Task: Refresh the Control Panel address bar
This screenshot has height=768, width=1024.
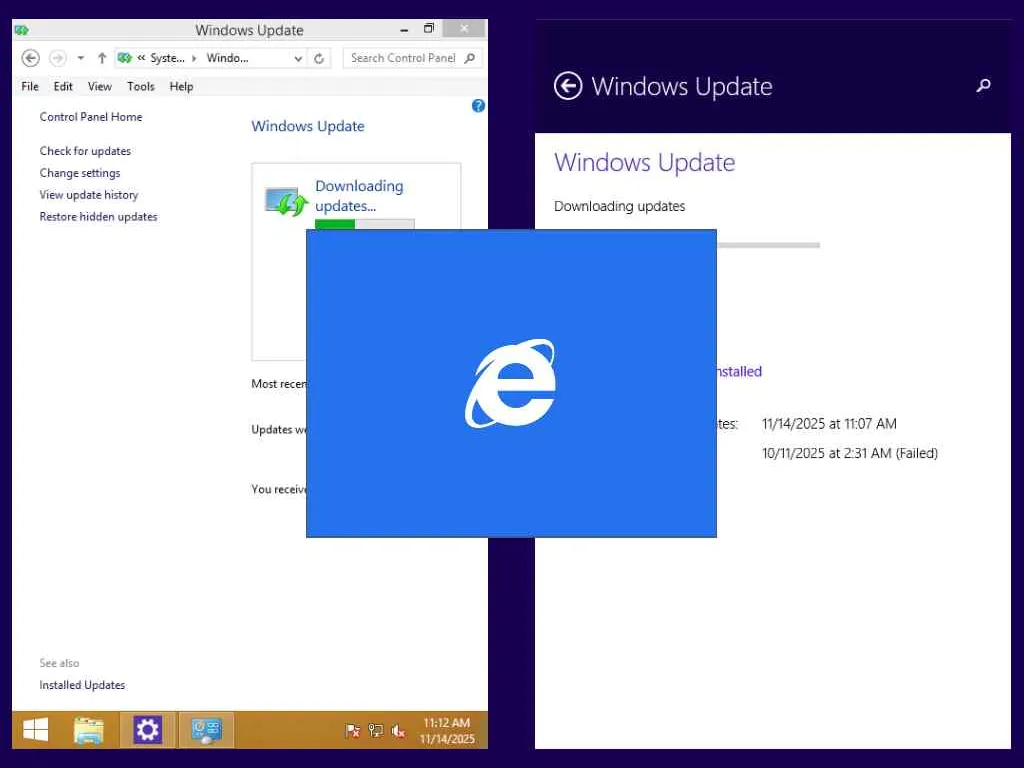Action: pos(319,58)
